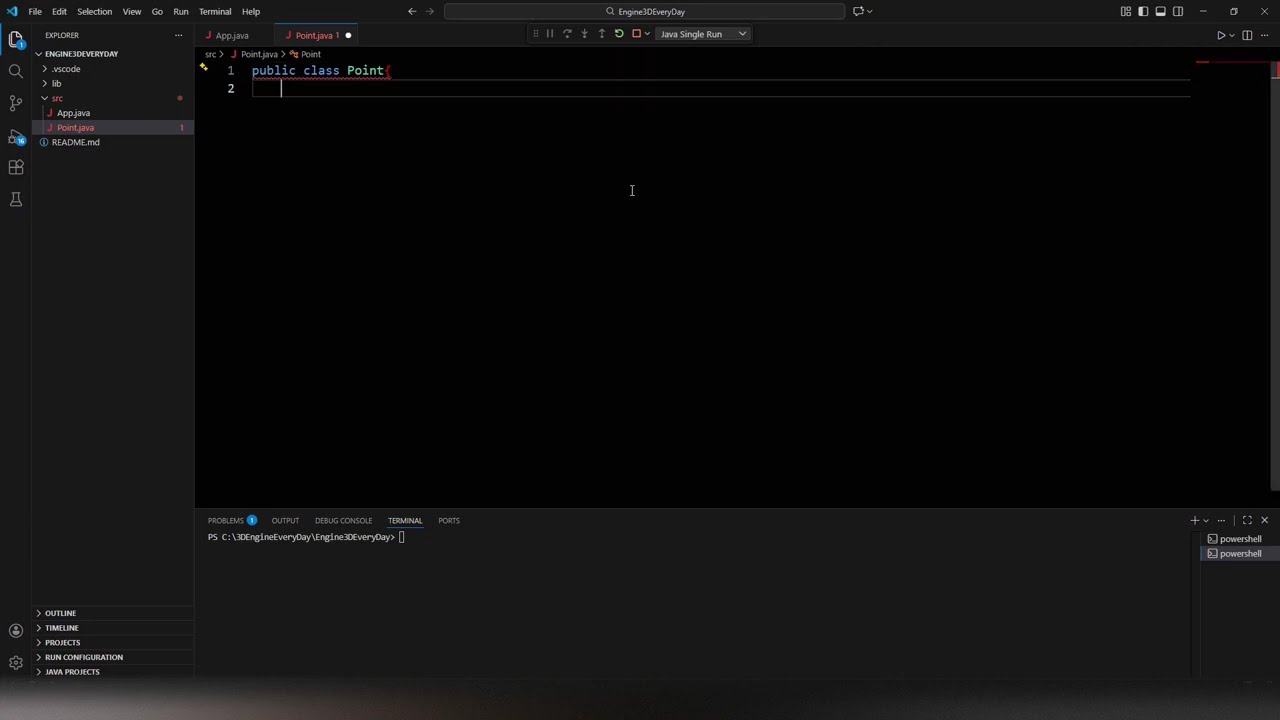Open the Help menu
The image size is (1280, 720).
click(251, 11)
